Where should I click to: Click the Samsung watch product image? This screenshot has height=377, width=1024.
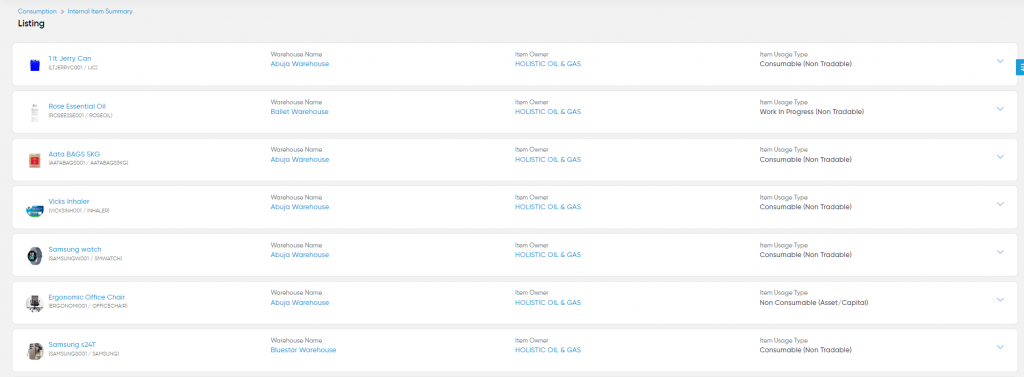click(x=35, y=255)
